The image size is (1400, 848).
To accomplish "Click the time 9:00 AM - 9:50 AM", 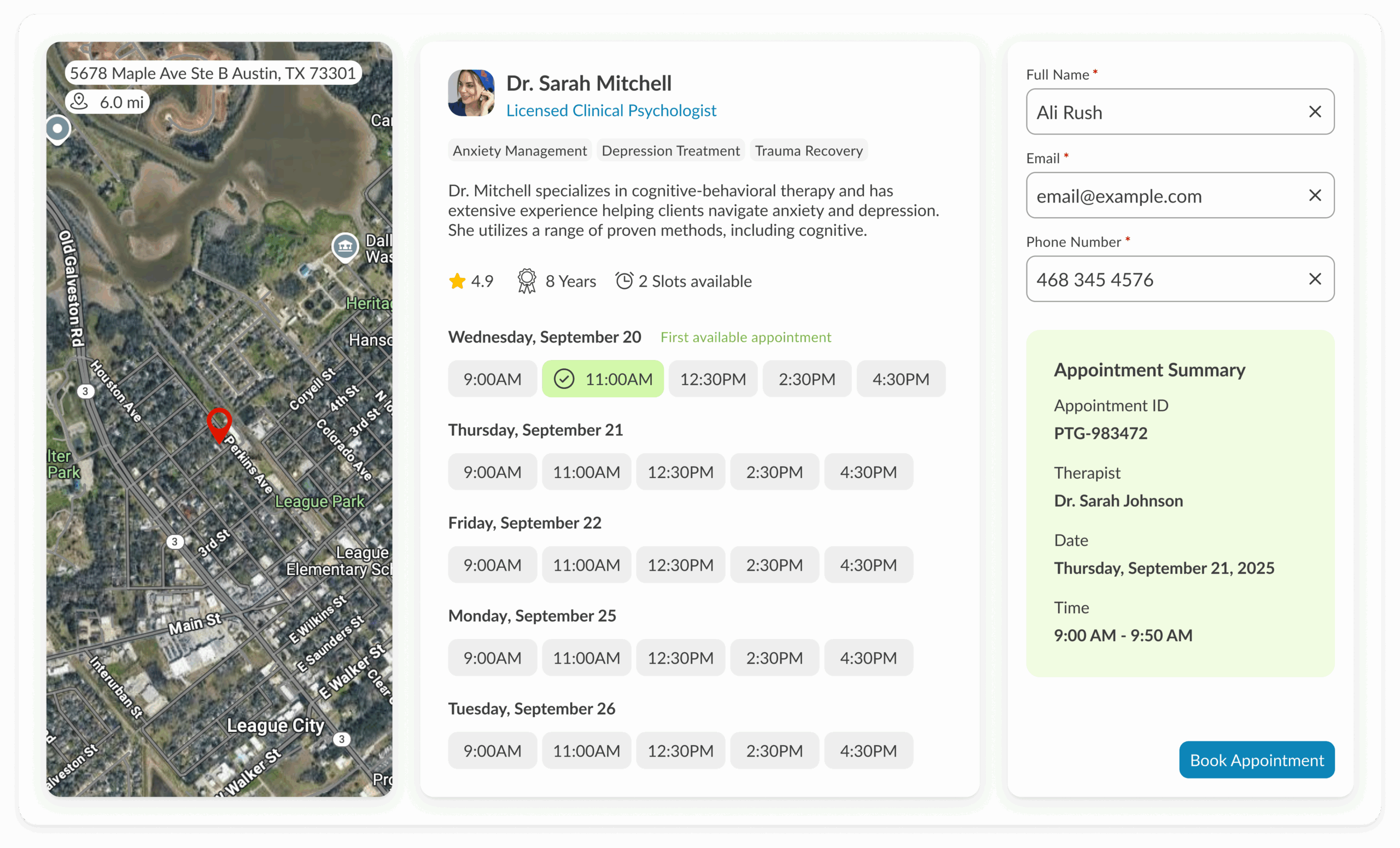I will pos(1123,635).
